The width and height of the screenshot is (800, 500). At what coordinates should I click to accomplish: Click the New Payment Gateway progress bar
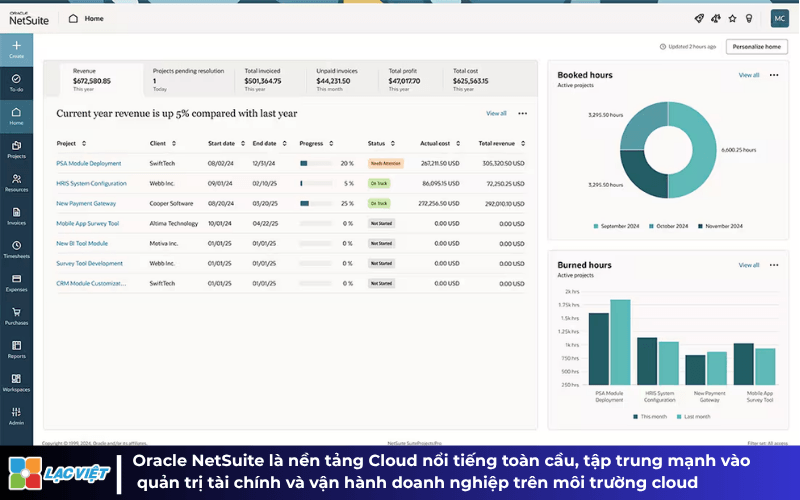coord(316,203)
